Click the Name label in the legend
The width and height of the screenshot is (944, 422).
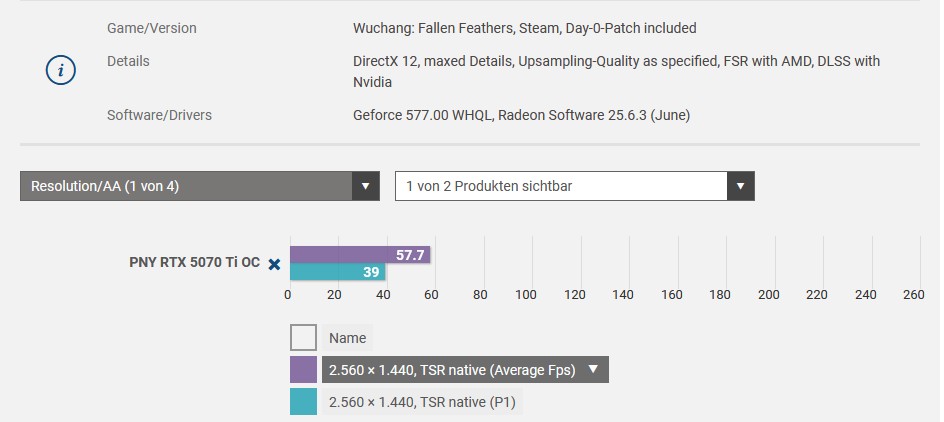tap(347, 338)
